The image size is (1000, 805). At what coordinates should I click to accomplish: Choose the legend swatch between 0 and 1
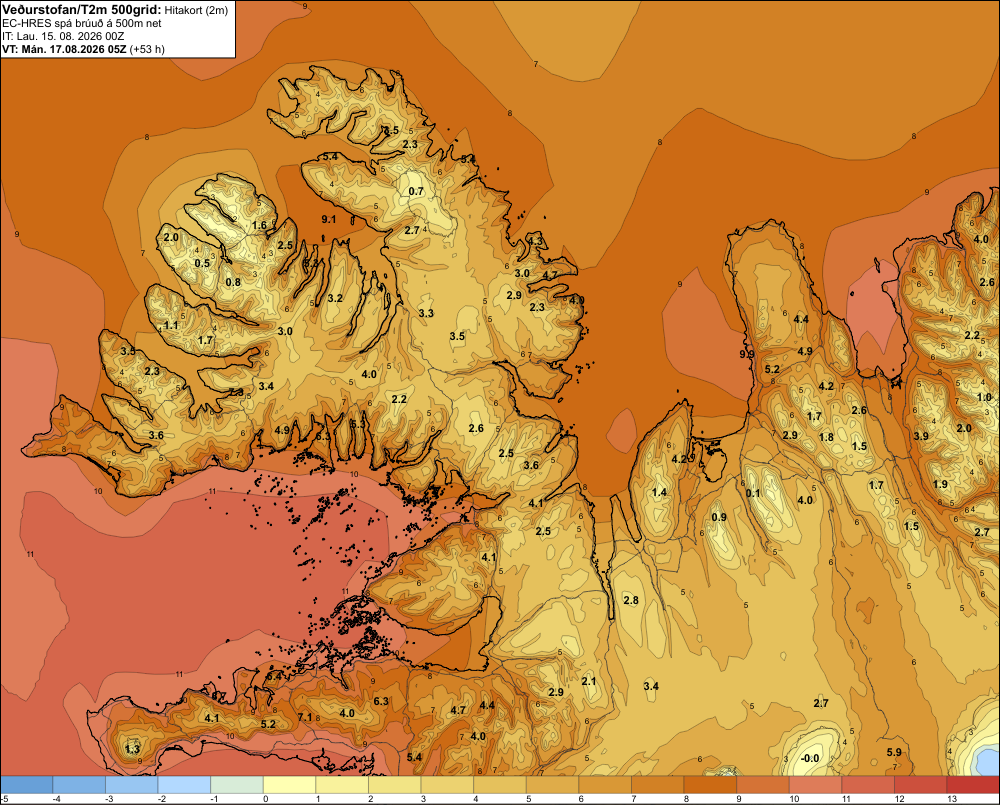290,785
